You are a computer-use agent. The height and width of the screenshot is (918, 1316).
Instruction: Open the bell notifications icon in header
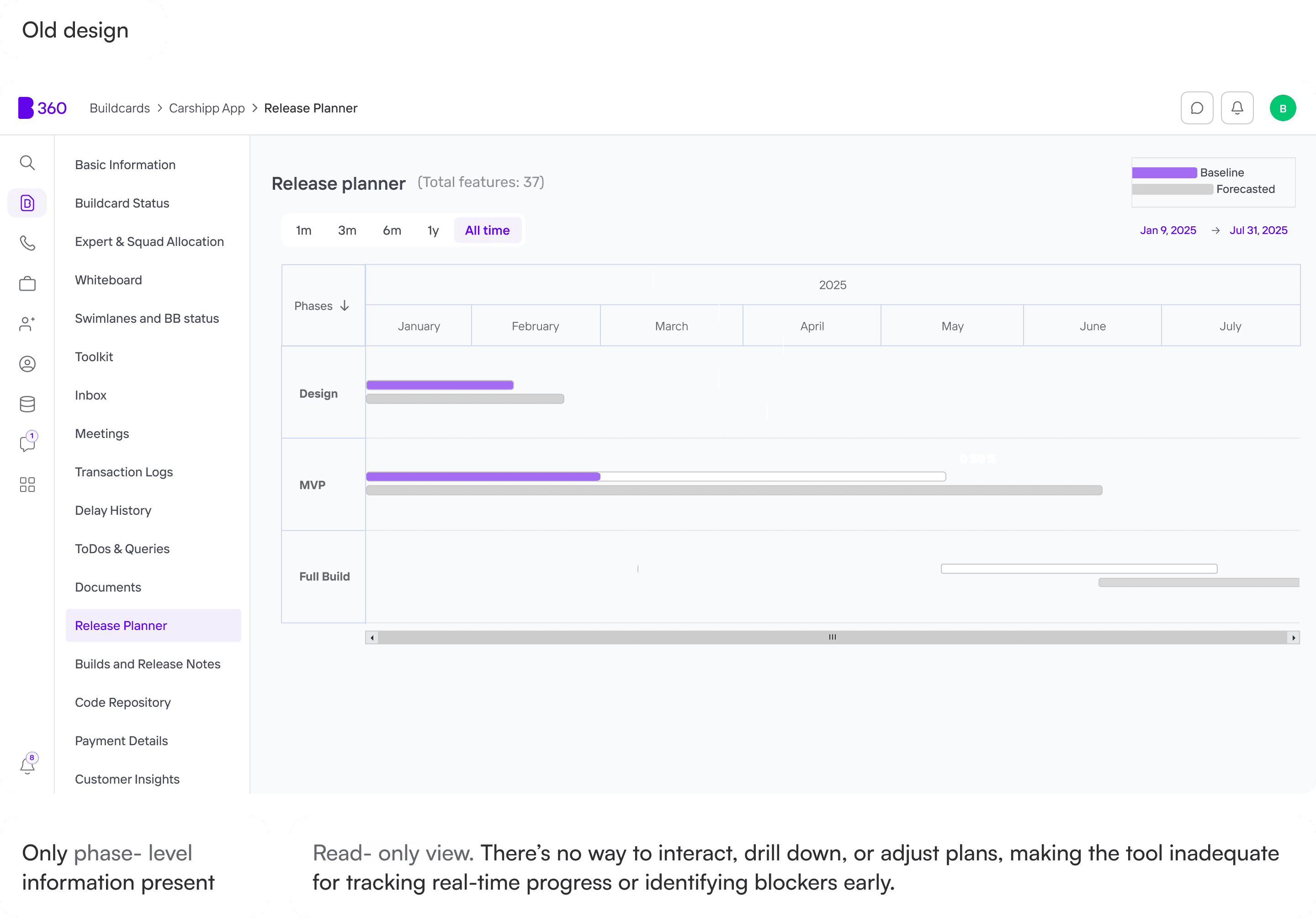coord(1237,108)
